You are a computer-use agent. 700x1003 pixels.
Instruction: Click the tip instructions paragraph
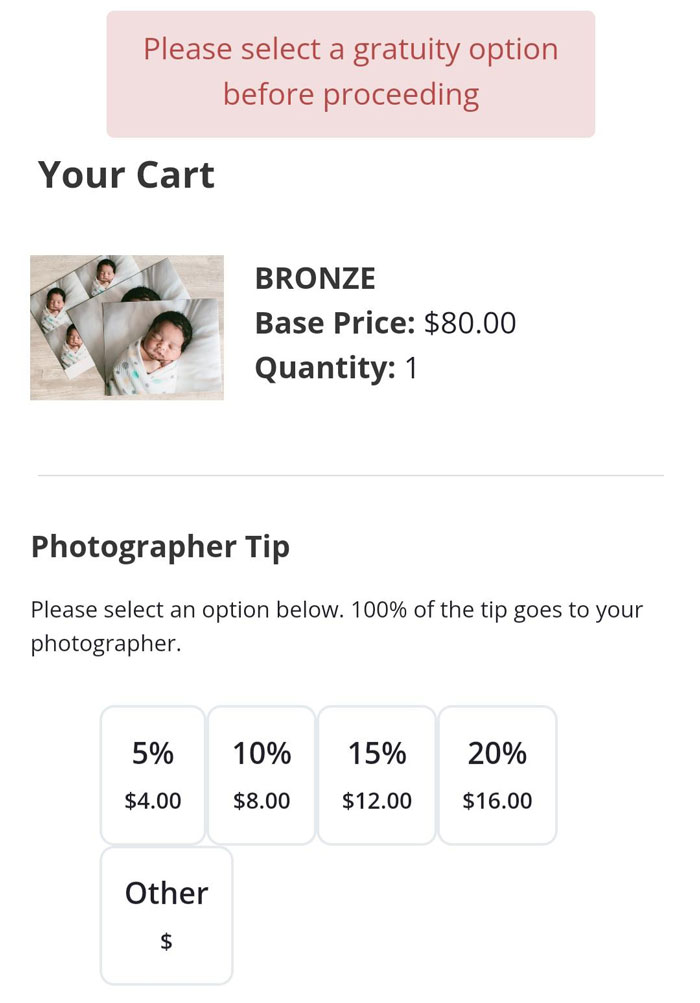pyautogui.click(x=336, y=626)
